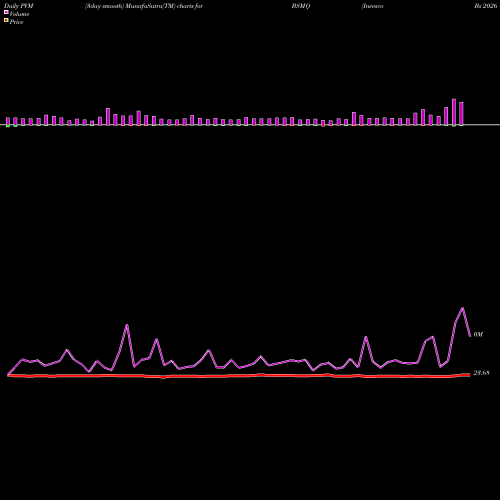The width and height of the screenshot is (500, 500).
Task: Select the 'Volume' legend label
Action: 19,14
